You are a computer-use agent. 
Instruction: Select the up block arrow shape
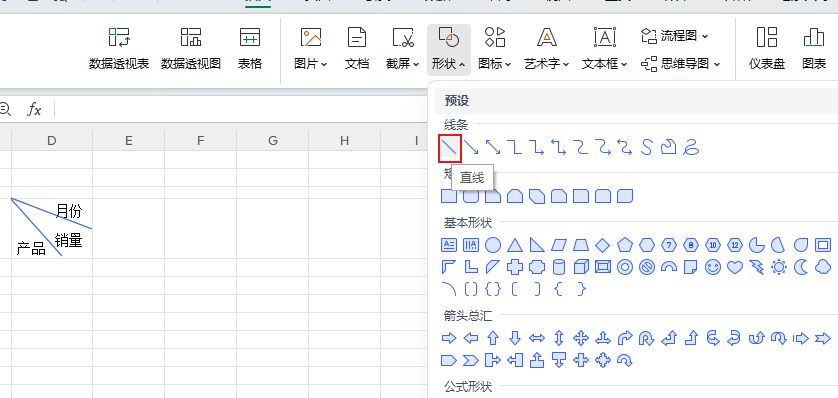click(x=493, y=338)
